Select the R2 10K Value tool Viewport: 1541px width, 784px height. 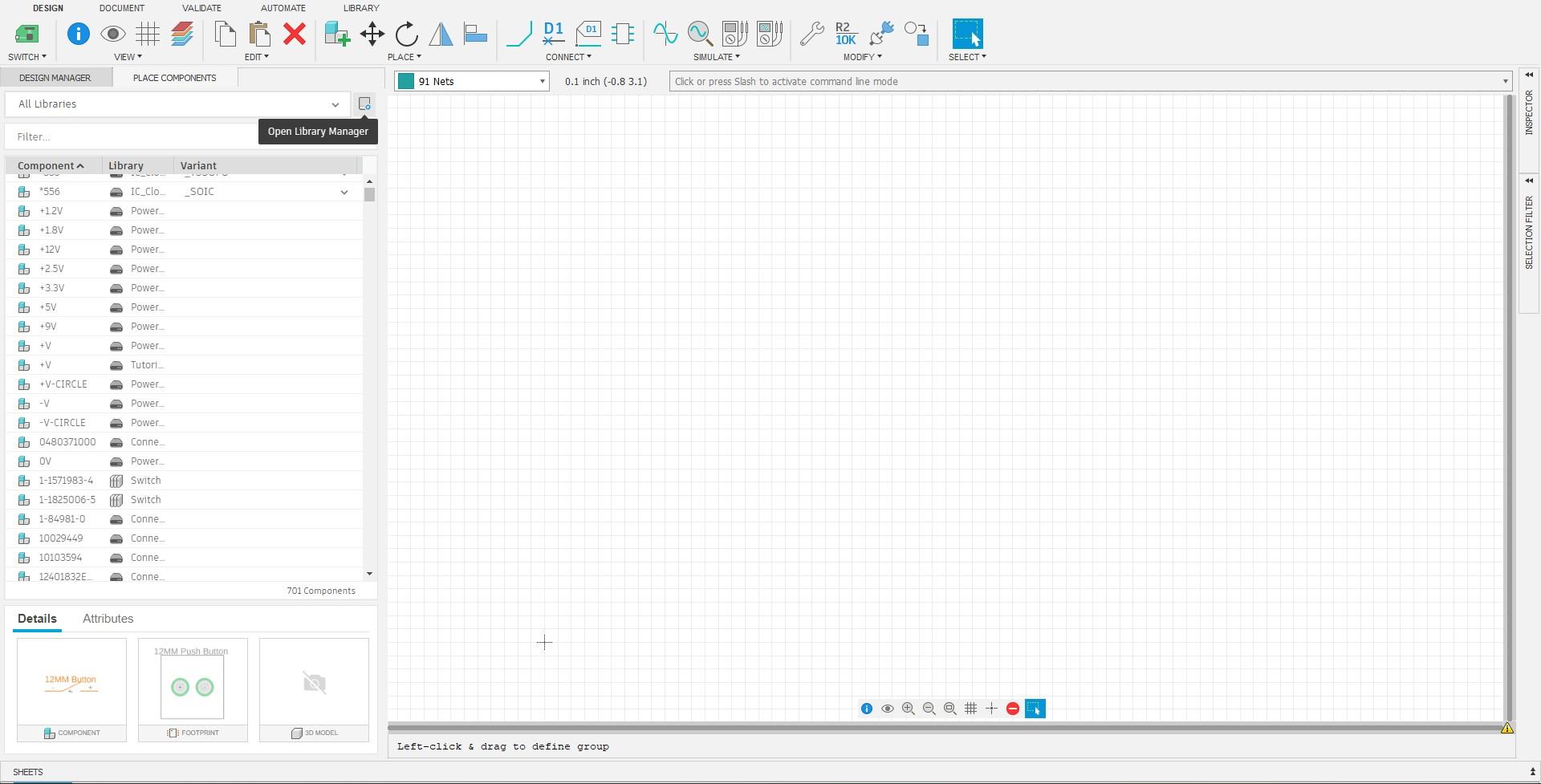(x=846, y=34)
